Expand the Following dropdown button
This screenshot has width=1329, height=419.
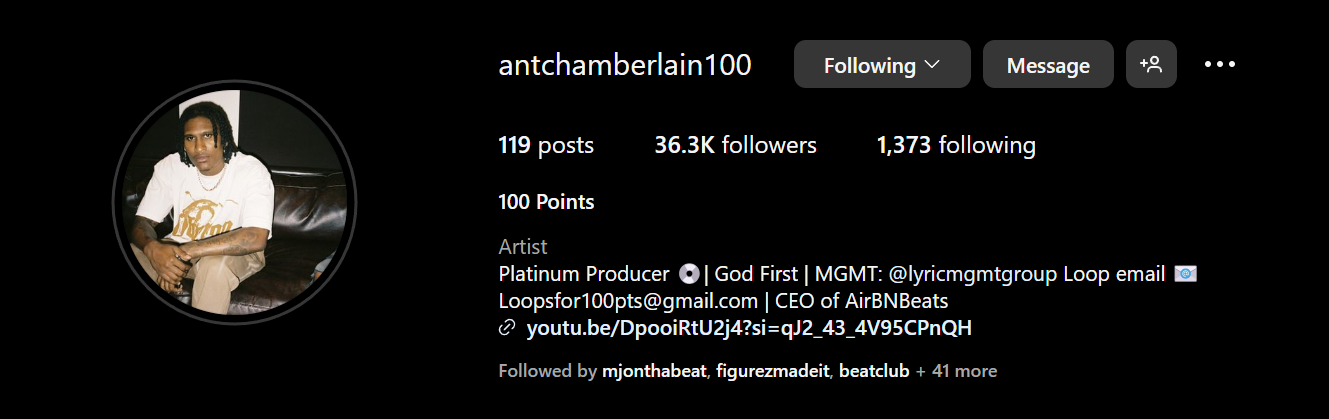point(881,65)
